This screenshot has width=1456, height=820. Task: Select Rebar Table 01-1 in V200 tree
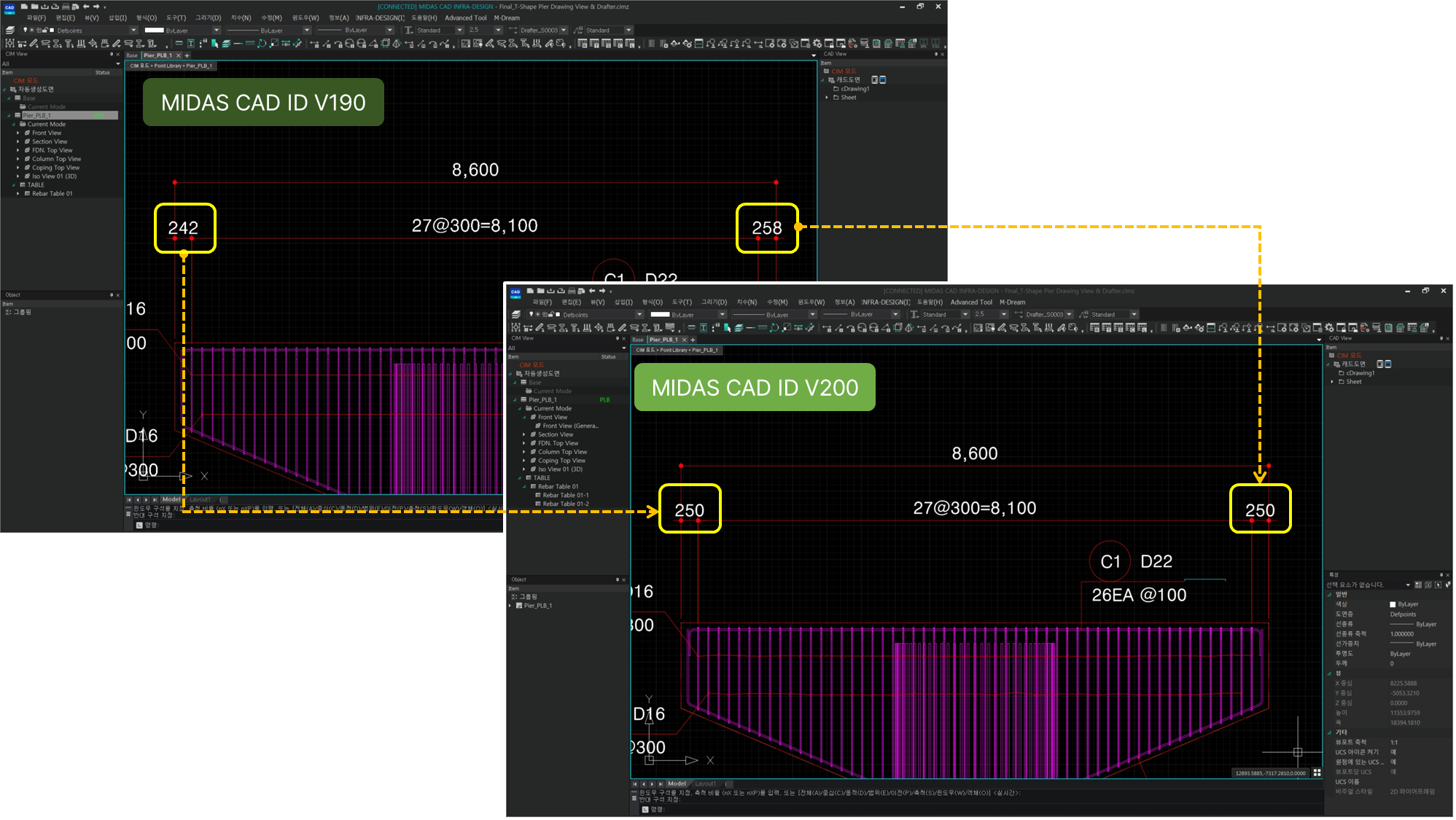click(x=566, y=496)
